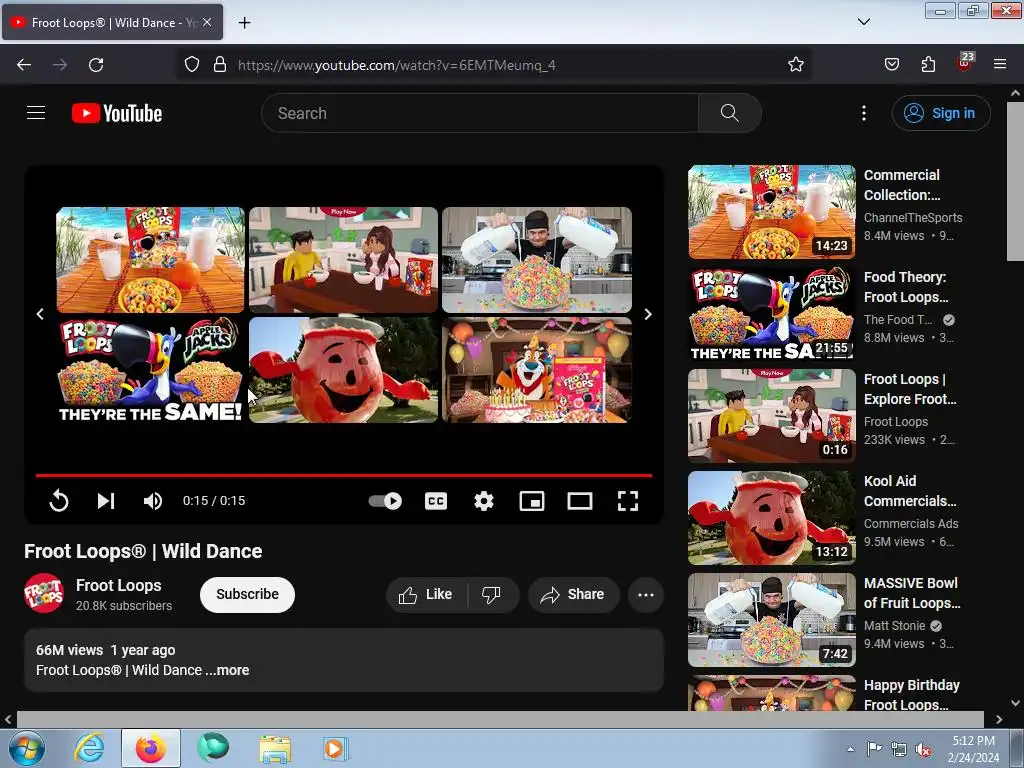Open the Windows Start menu
This screenshot has height=768, width=1024.
tap(27, 748)
